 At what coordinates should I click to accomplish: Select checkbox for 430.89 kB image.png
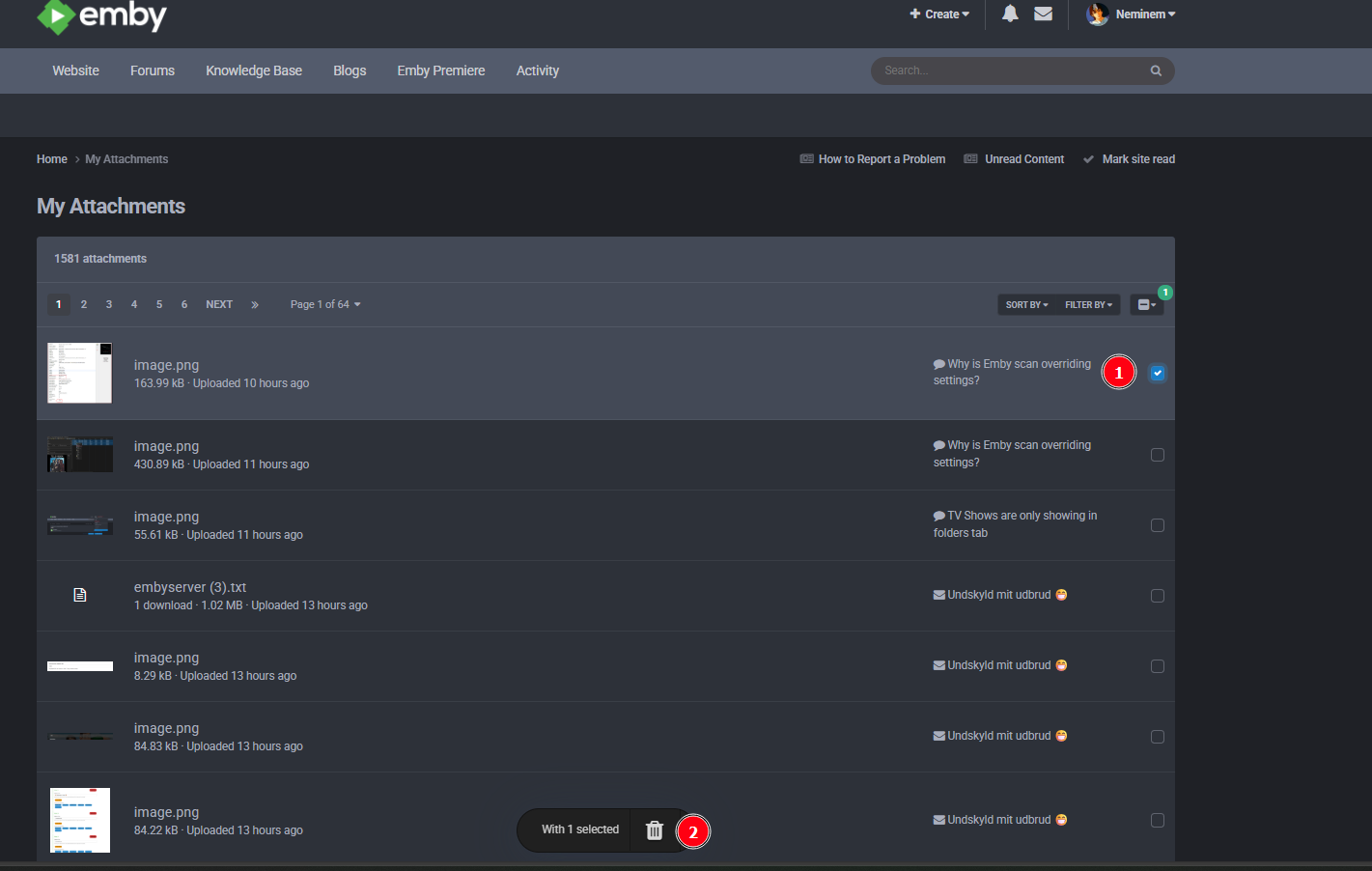coord(1158,455)
